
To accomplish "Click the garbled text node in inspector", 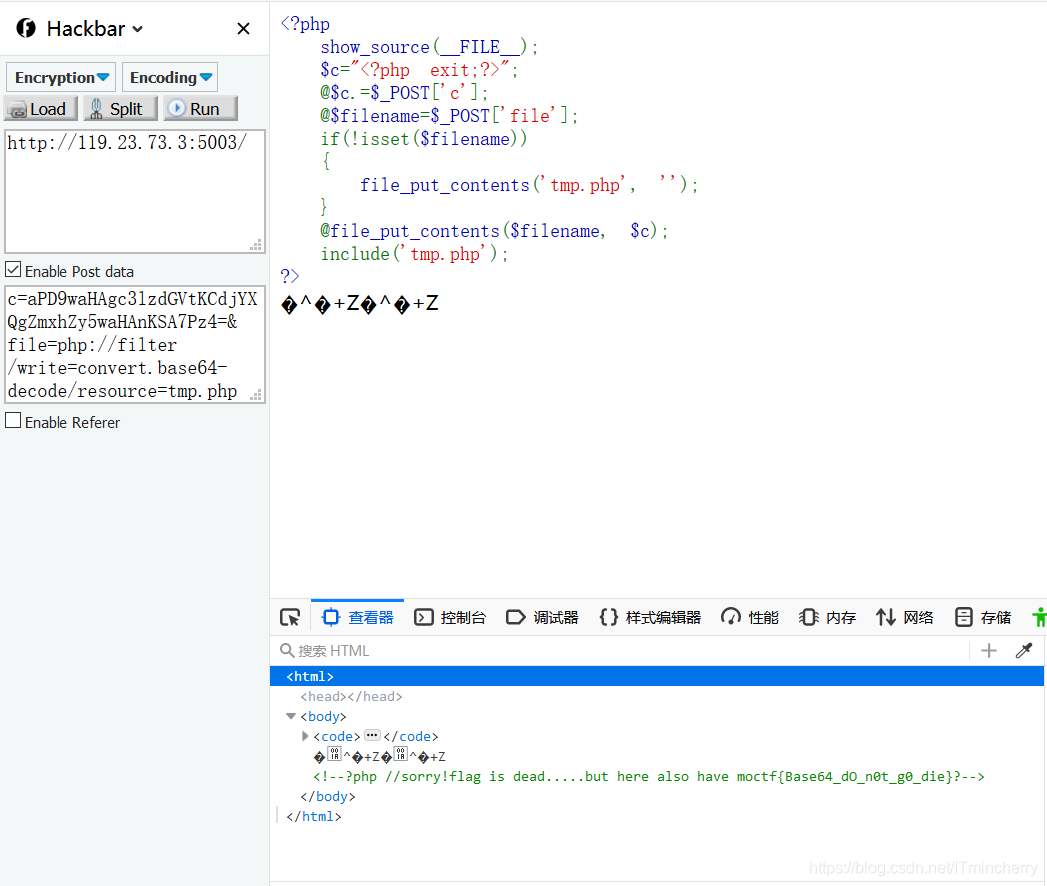I will (x=379, y=756).
